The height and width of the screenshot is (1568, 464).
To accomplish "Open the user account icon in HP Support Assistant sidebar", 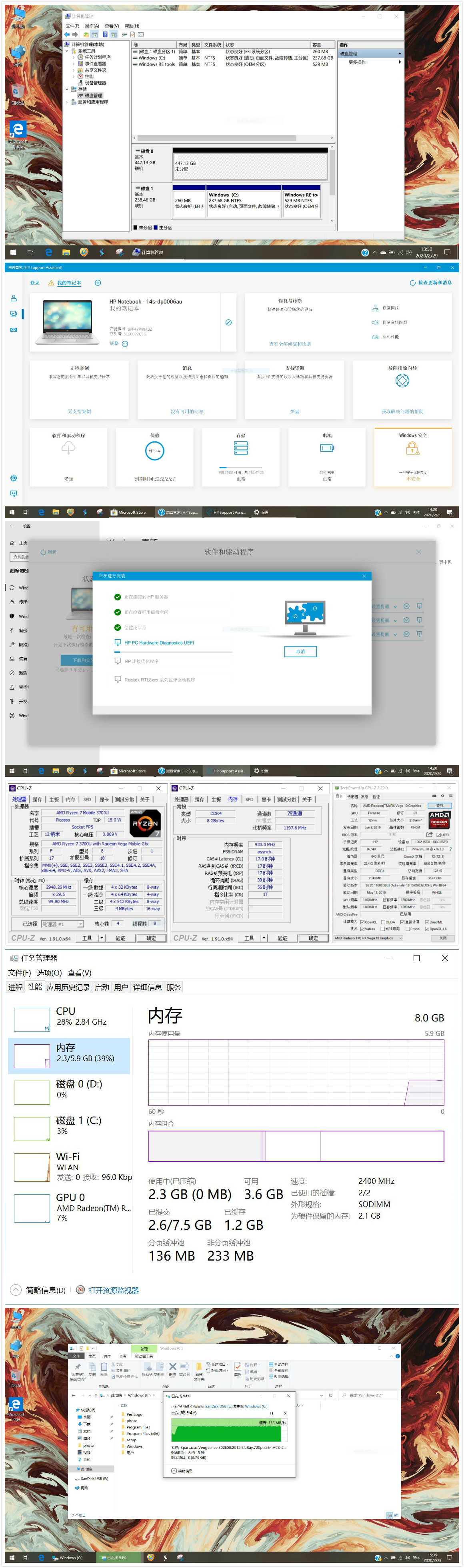I will 13,298.
